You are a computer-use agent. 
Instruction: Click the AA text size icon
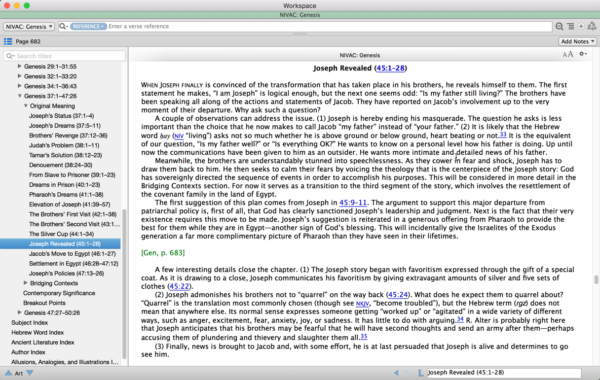tap(568, 54)
